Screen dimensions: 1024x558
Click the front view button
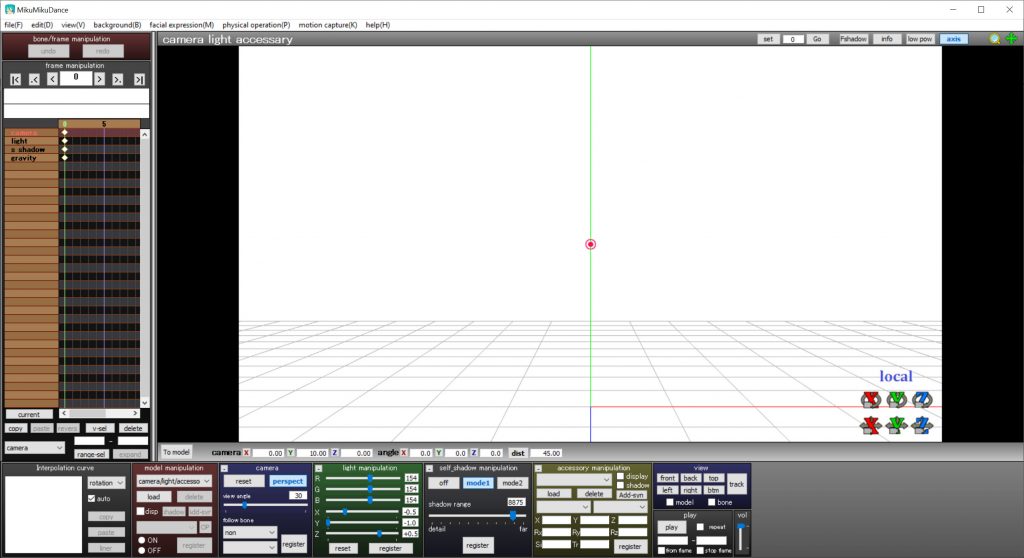click(x=667, y=478)
